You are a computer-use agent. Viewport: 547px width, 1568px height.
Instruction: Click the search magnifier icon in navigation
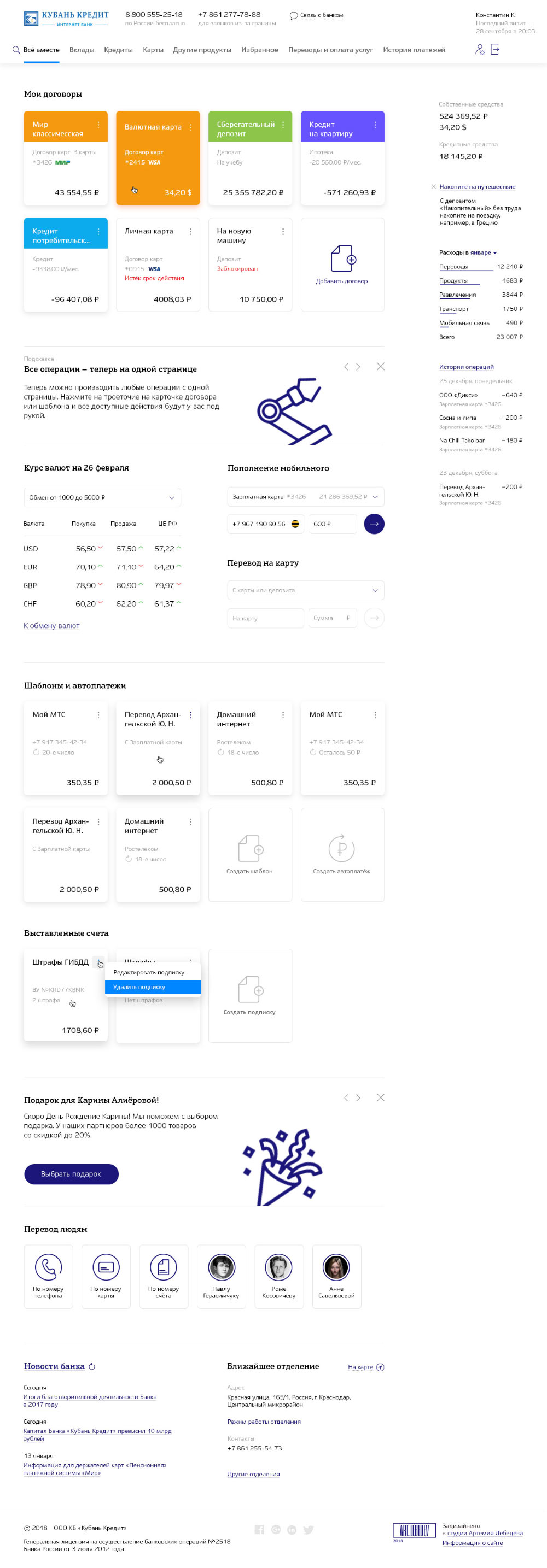(16, 50)
